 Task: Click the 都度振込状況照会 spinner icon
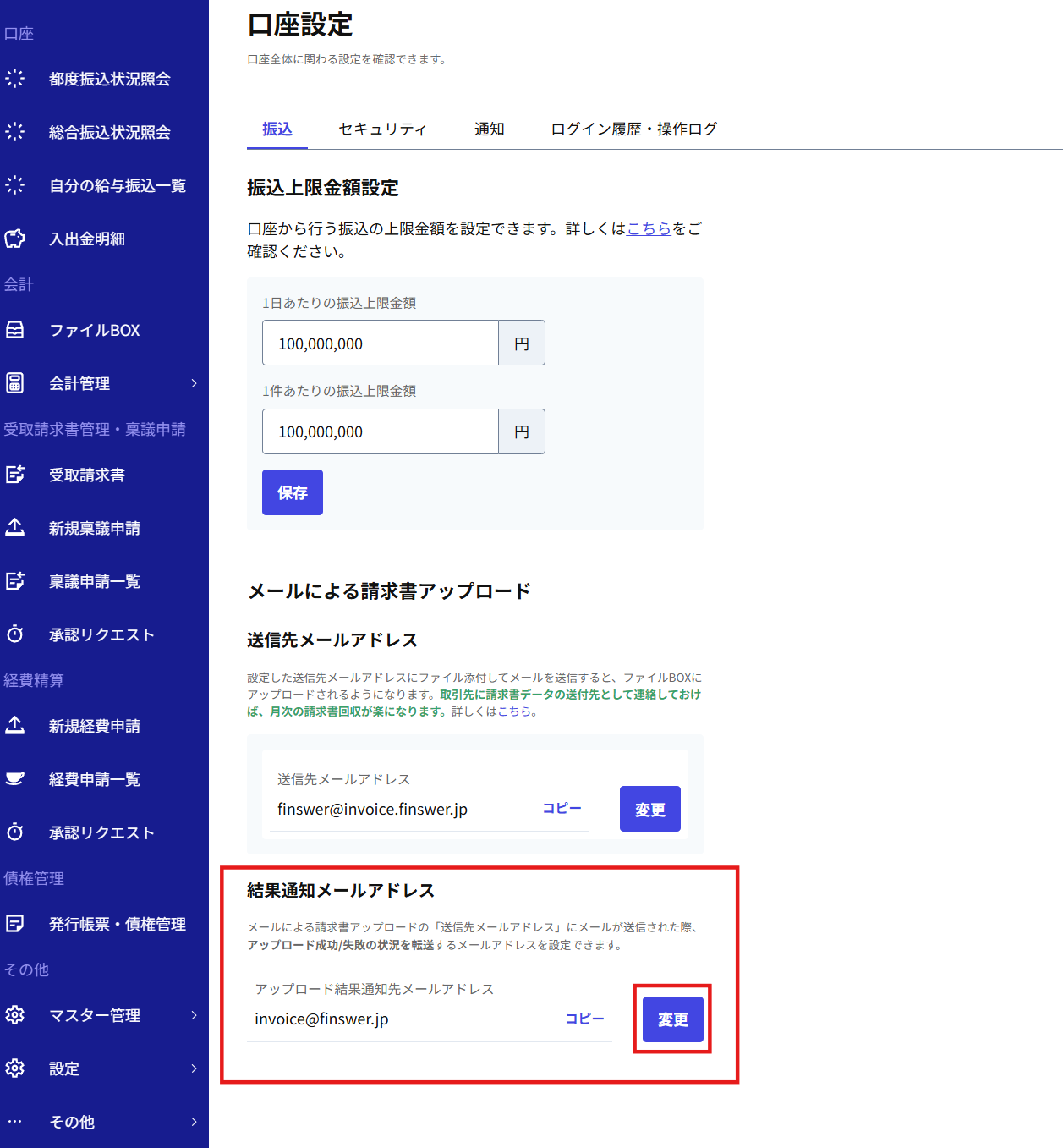pyautogui.click(x=15, y=79)
